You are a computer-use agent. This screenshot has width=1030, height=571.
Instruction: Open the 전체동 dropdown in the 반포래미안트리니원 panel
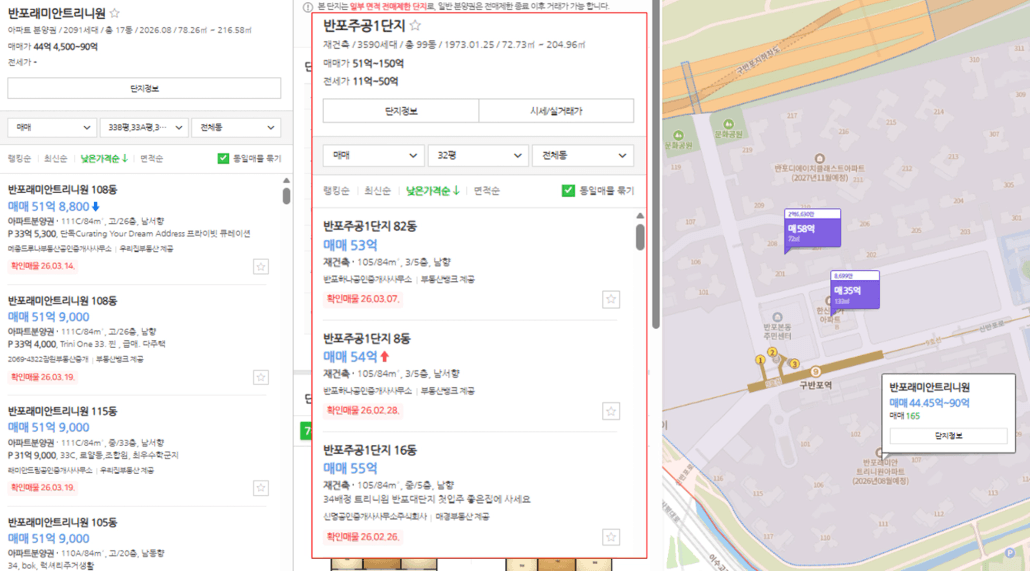click(x=236, y=127)
